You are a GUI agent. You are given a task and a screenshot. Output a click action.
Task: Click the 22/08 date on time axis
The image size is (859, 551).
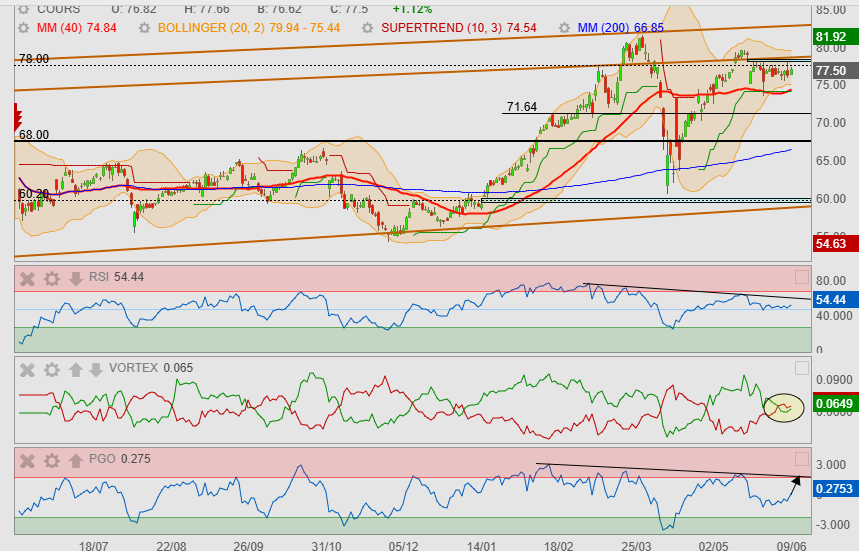[171, 546]
